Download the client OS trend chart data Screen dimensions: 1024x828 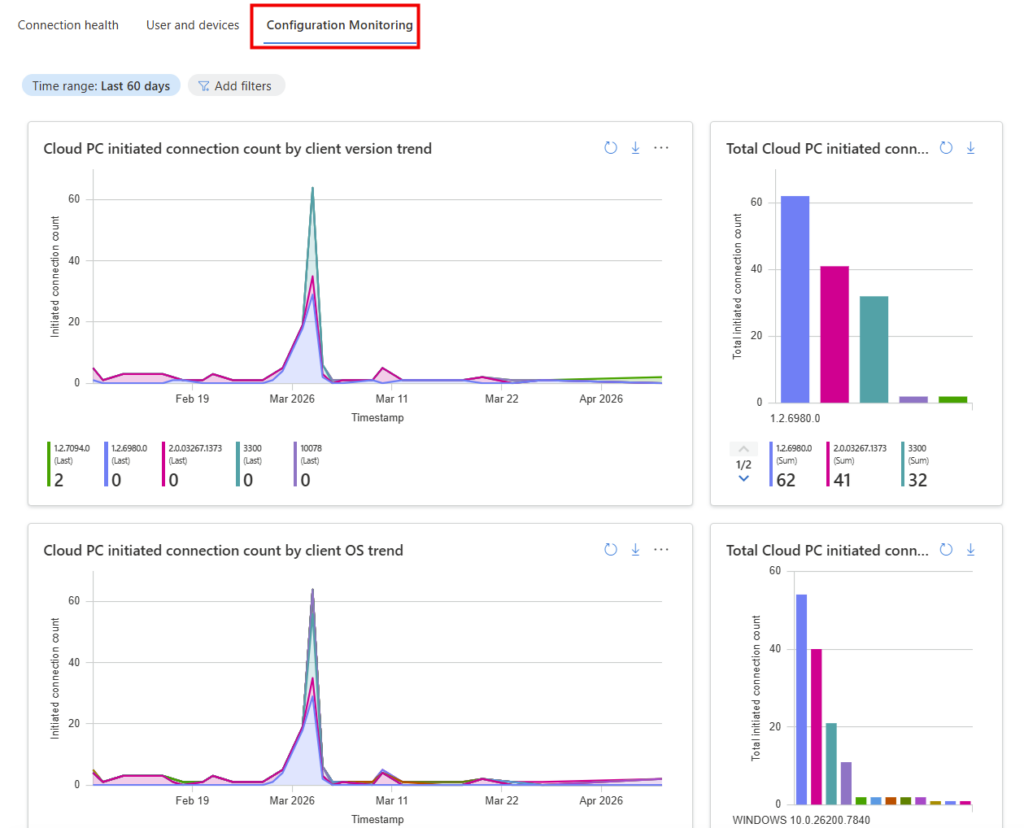tap(635, 550)
